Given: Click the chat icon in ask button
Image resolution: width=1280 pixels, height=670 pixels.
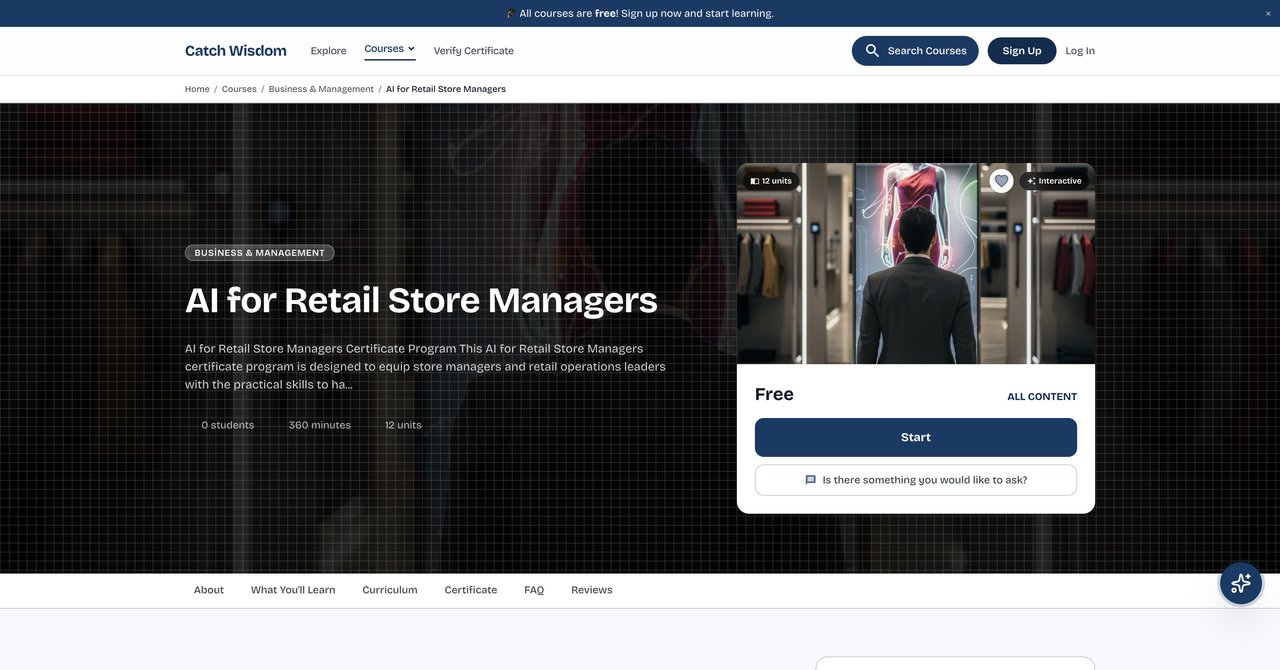Looking at the screenshot, I should tap(811, 480).
